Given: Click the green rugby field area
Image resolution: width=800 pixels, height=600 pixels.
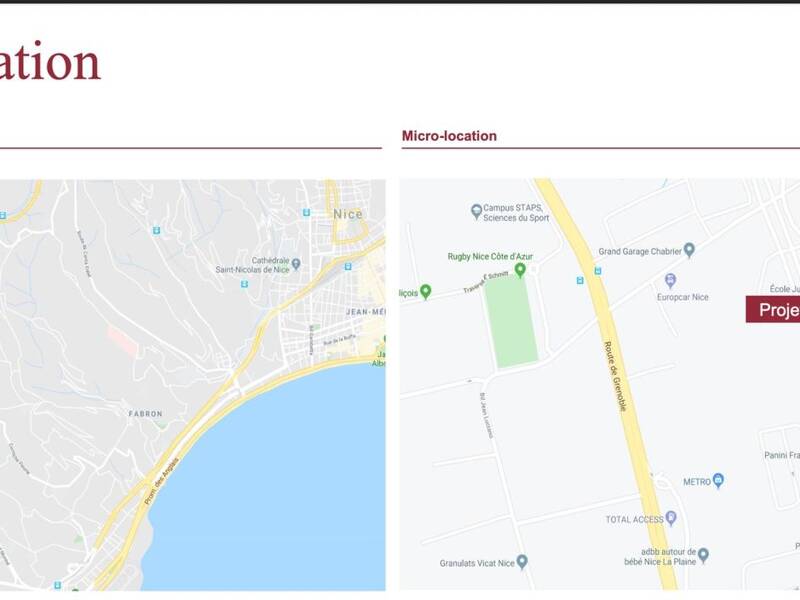Looking at the screenshot, I should [x=511, y=320].
